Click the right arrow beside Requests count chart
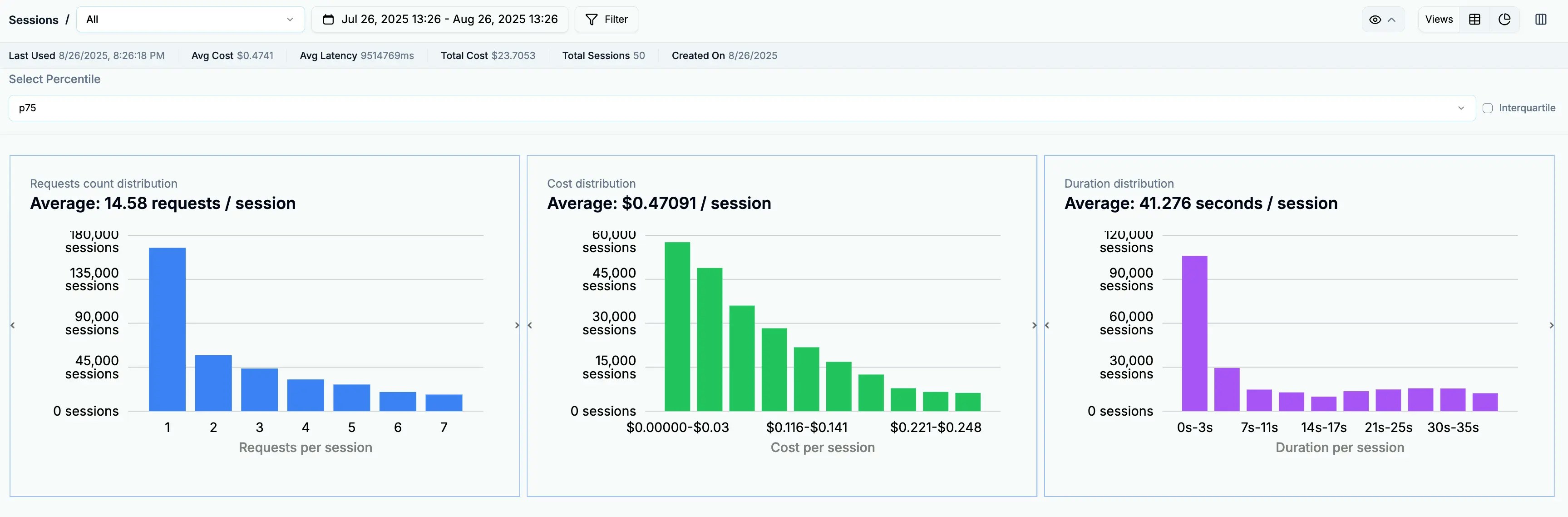Screen dimensions: 1568x517 click(517, 325)
